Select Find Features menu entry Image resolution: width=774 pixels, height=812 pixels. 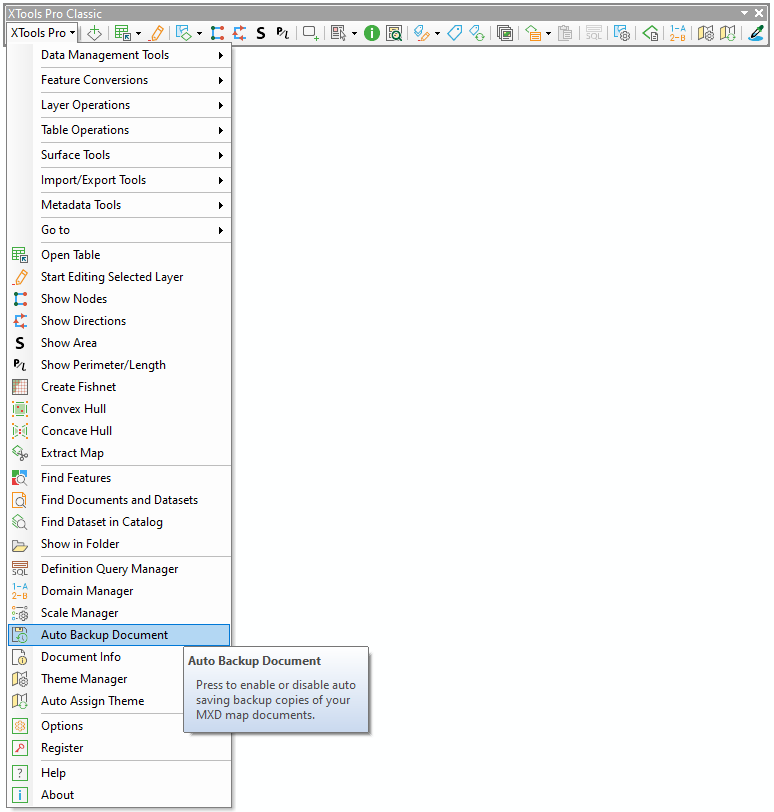pyautogui.click(x=119, y=478)
